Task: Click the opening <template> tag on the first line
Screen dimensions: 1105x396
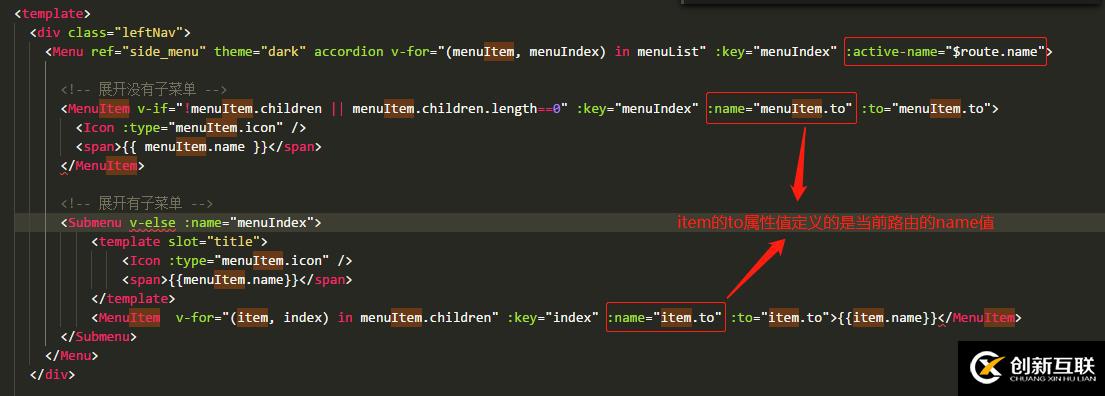Action: [53, 13]
